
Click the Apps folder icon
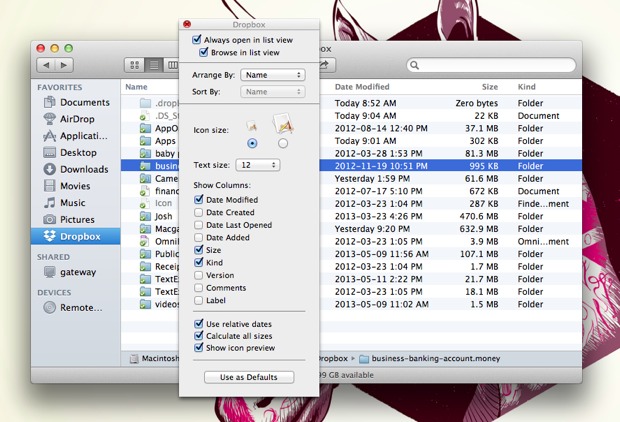145,141
